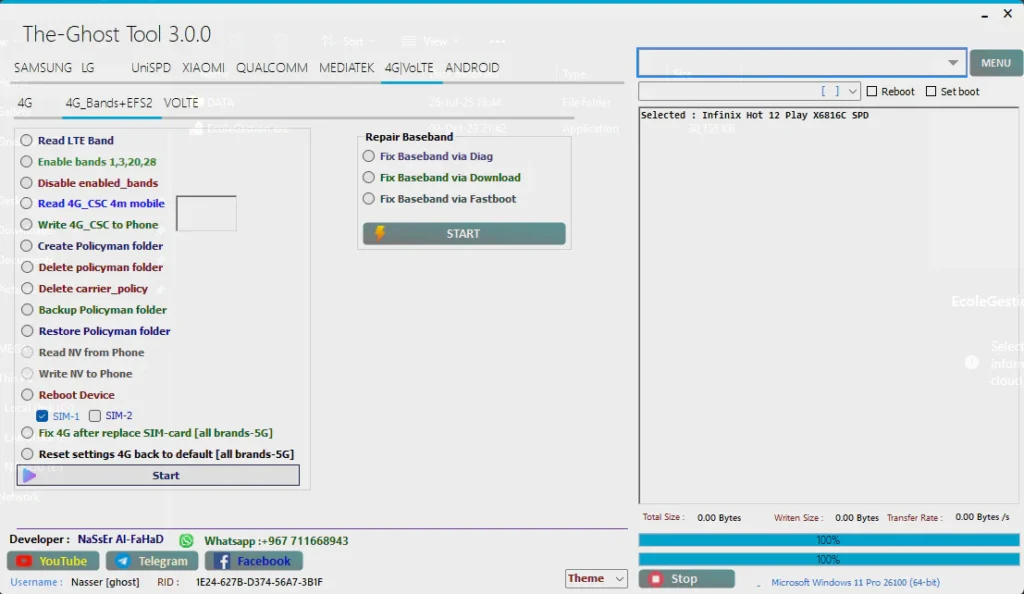Click the red stop icon

656,579
